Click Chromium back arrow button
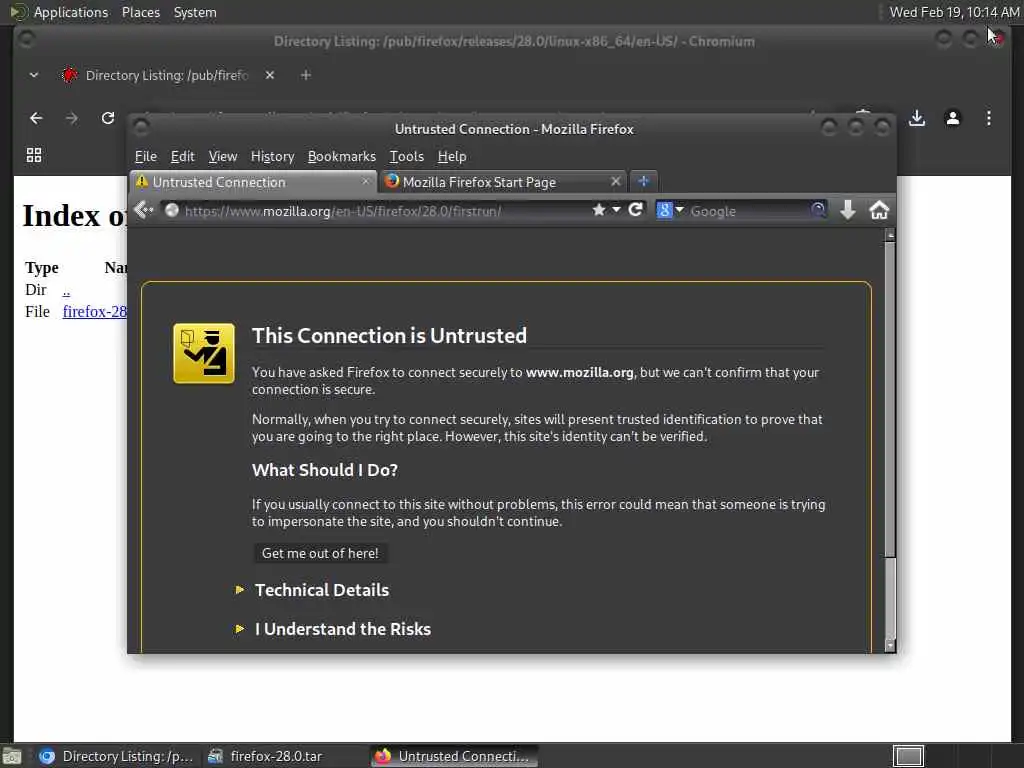The width and height of the screenshot is (1024, 768). [x=36, y=118]
